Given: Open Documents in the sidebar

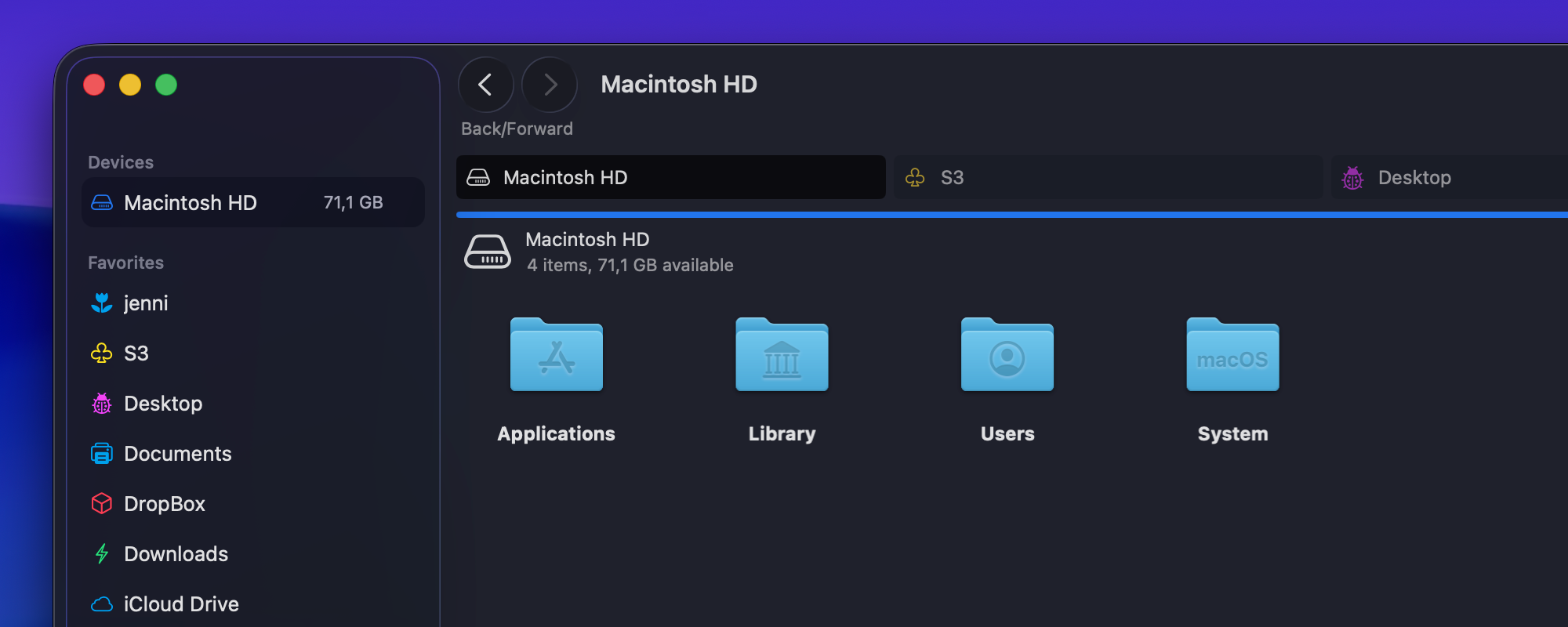Looking at the screenshot, I should [253, 454].
